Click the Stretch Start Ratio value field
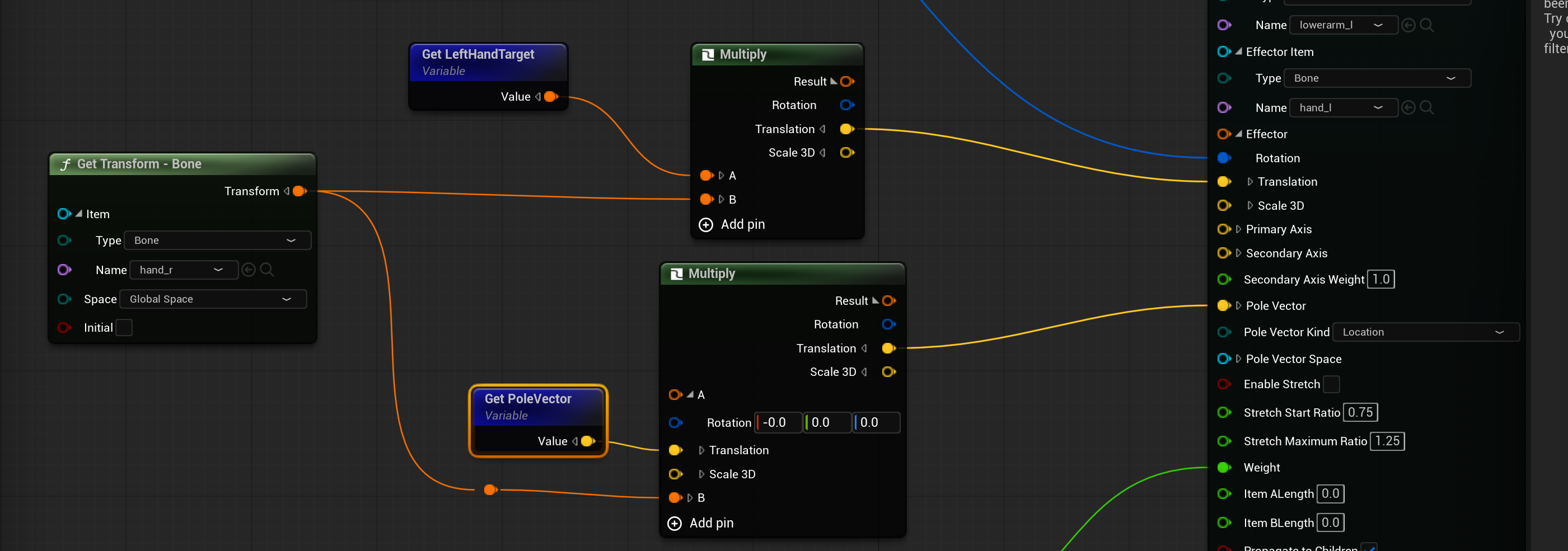1568x551 pixels. [x=1360, y=412]
